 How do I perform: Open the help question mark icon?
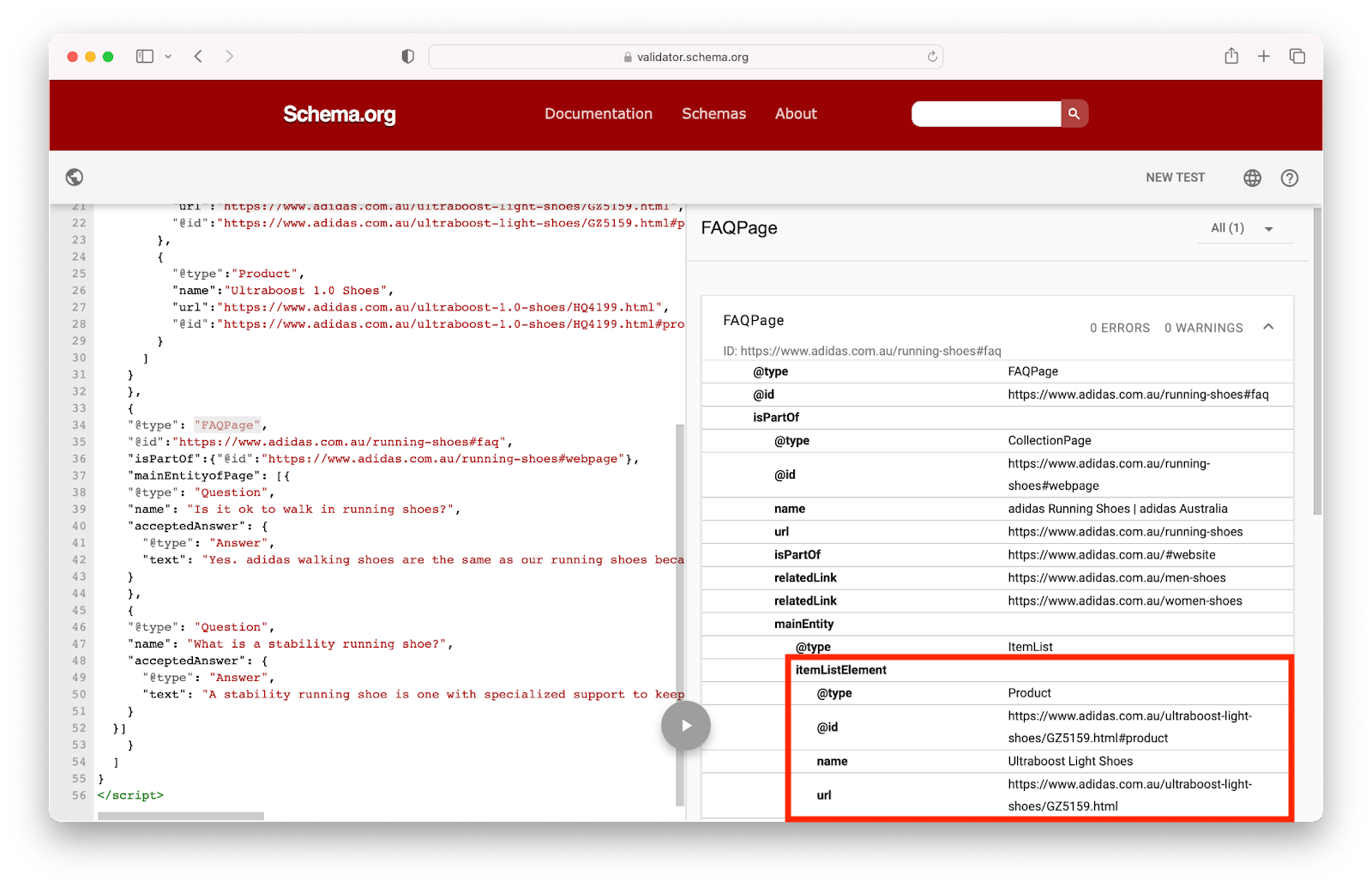tap(1290, 178)
